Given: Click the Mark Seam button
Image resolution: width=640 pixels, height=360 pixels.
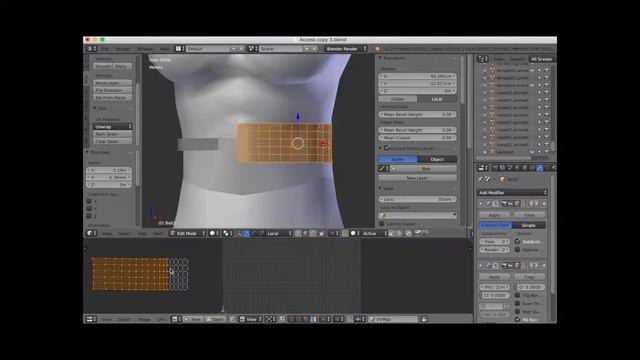Looking at the screenshot, I should [112, 134].
